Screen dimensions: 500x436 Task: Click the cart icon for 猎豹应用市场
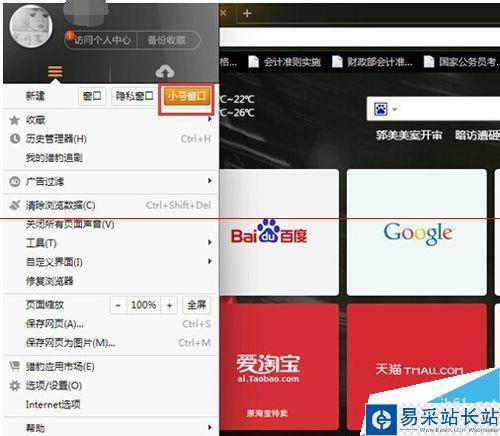tap(15, 366)
